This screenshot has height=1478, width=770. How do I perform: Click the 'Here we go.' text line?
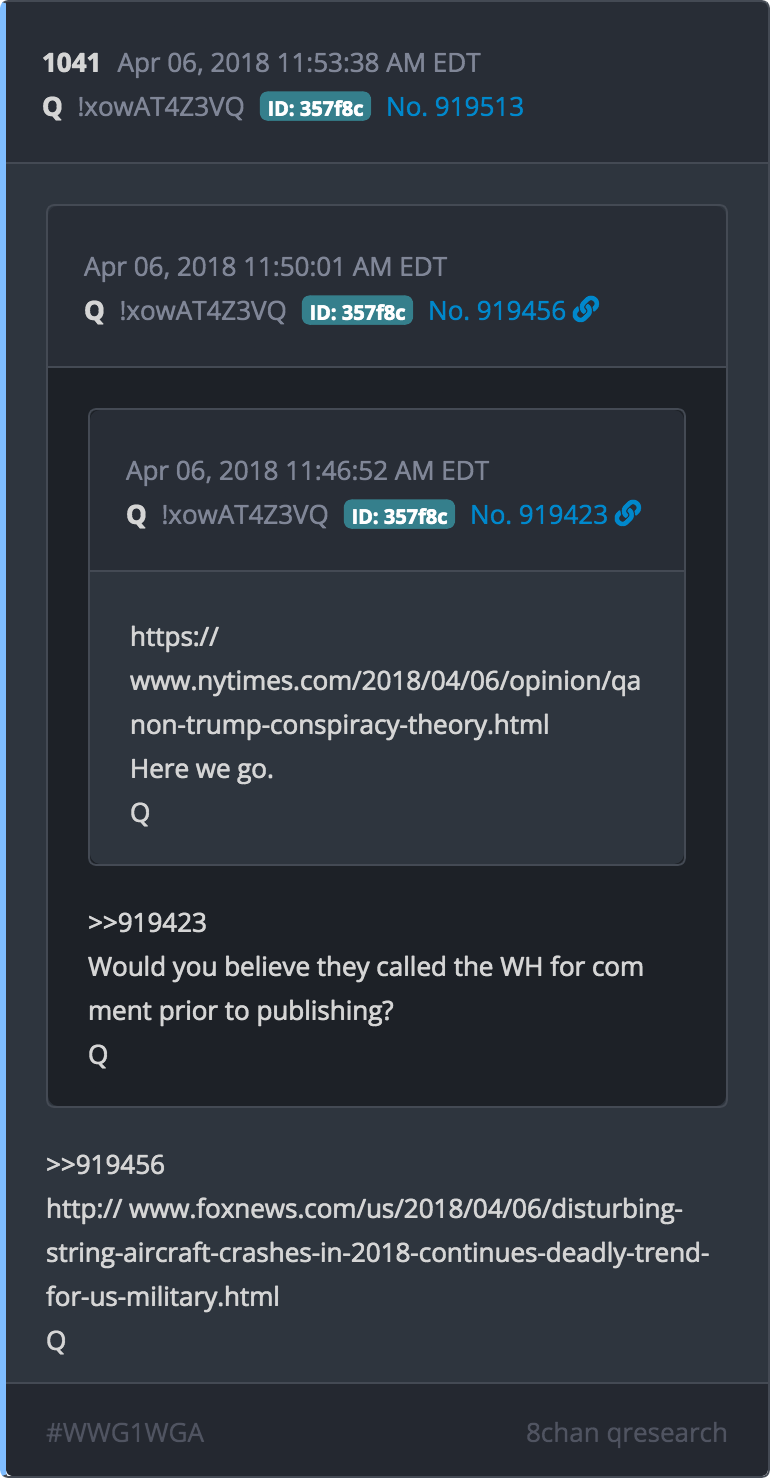tap(201, 768)
